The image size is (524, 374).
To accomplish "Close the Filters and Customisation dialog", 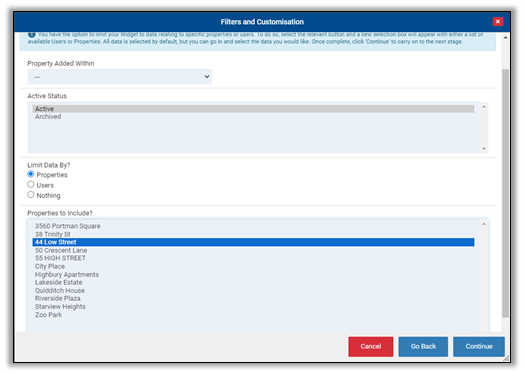I will (x=498, y=22).
